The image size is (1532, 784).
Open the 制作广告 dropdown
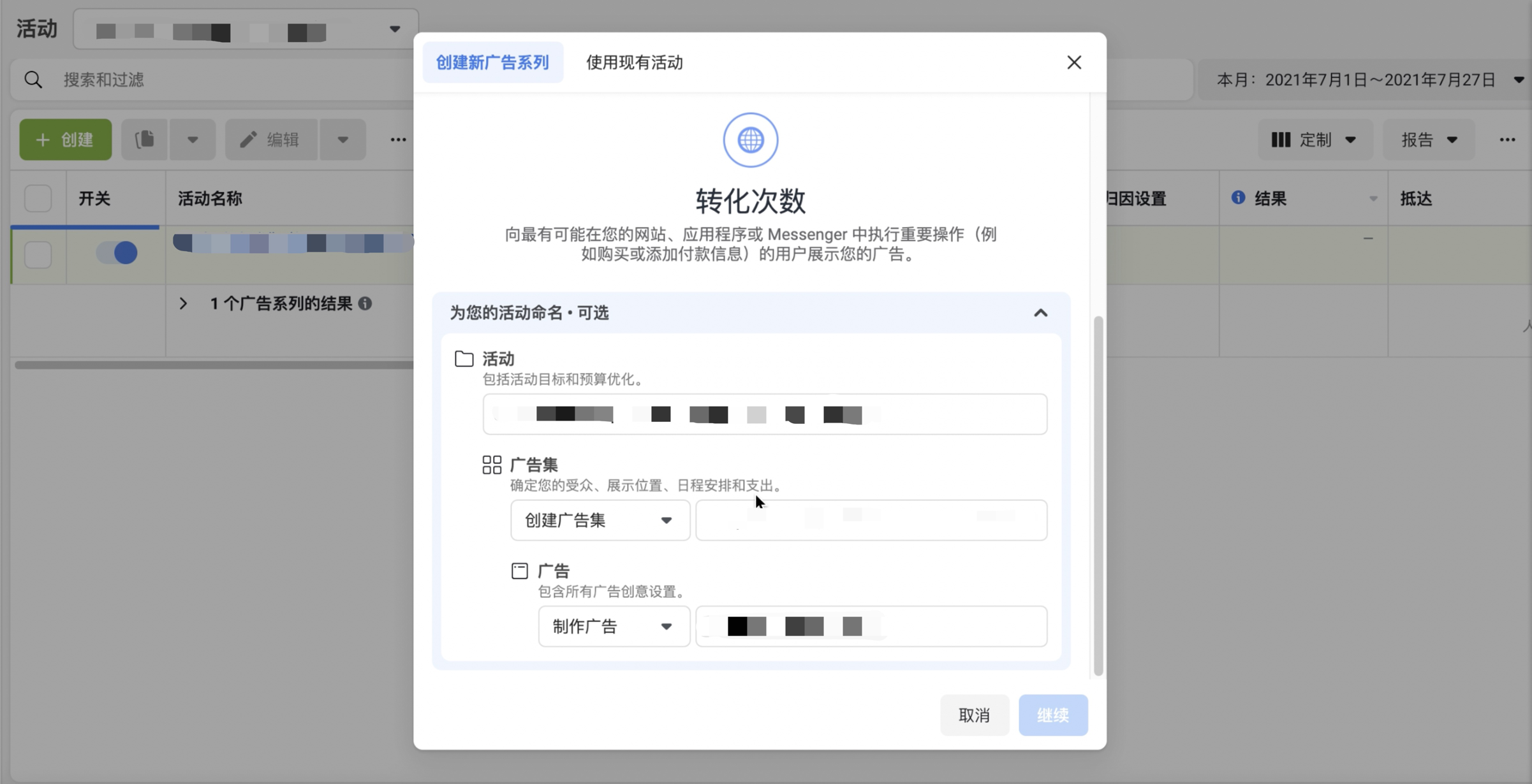coord(612,627)
